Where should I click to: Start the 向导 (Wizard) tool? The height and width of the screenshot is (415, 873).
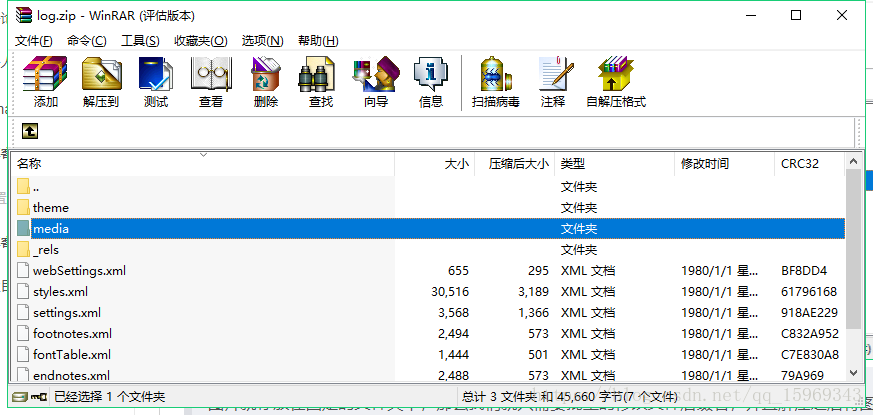(x=376, y=82)
